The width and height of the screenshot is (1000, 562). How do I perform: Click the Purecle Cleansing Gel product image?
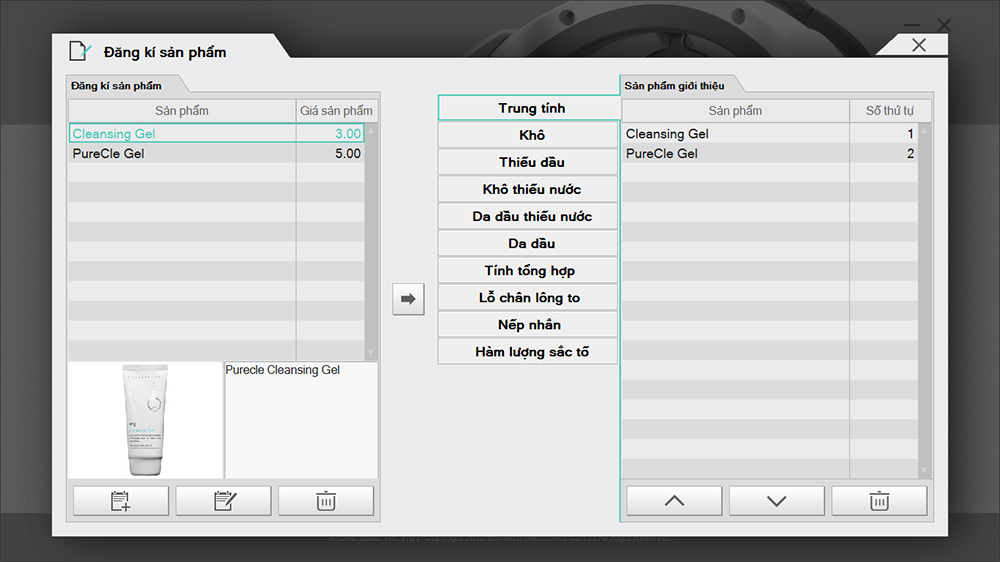[x=145, y=420]
